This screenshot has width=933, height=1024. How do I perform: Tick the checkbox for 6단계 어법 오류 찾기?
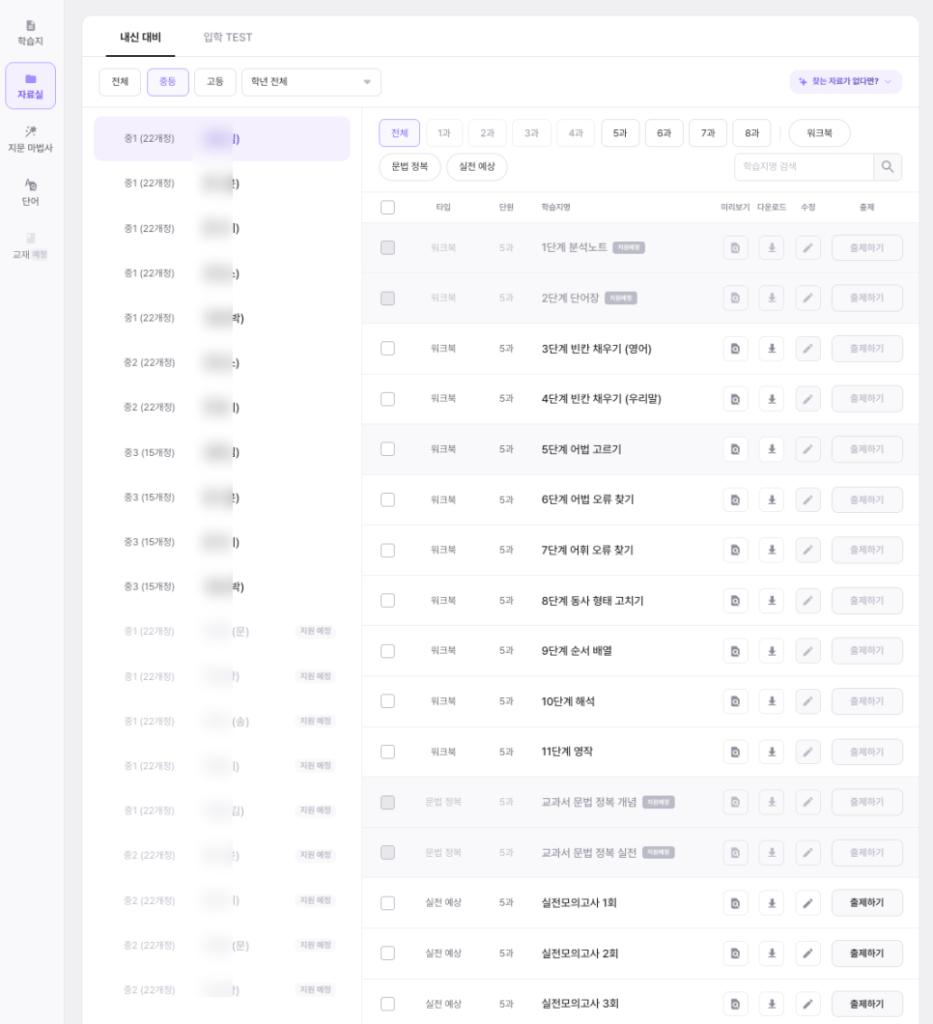pyautogui.click(x=388, y=500)
